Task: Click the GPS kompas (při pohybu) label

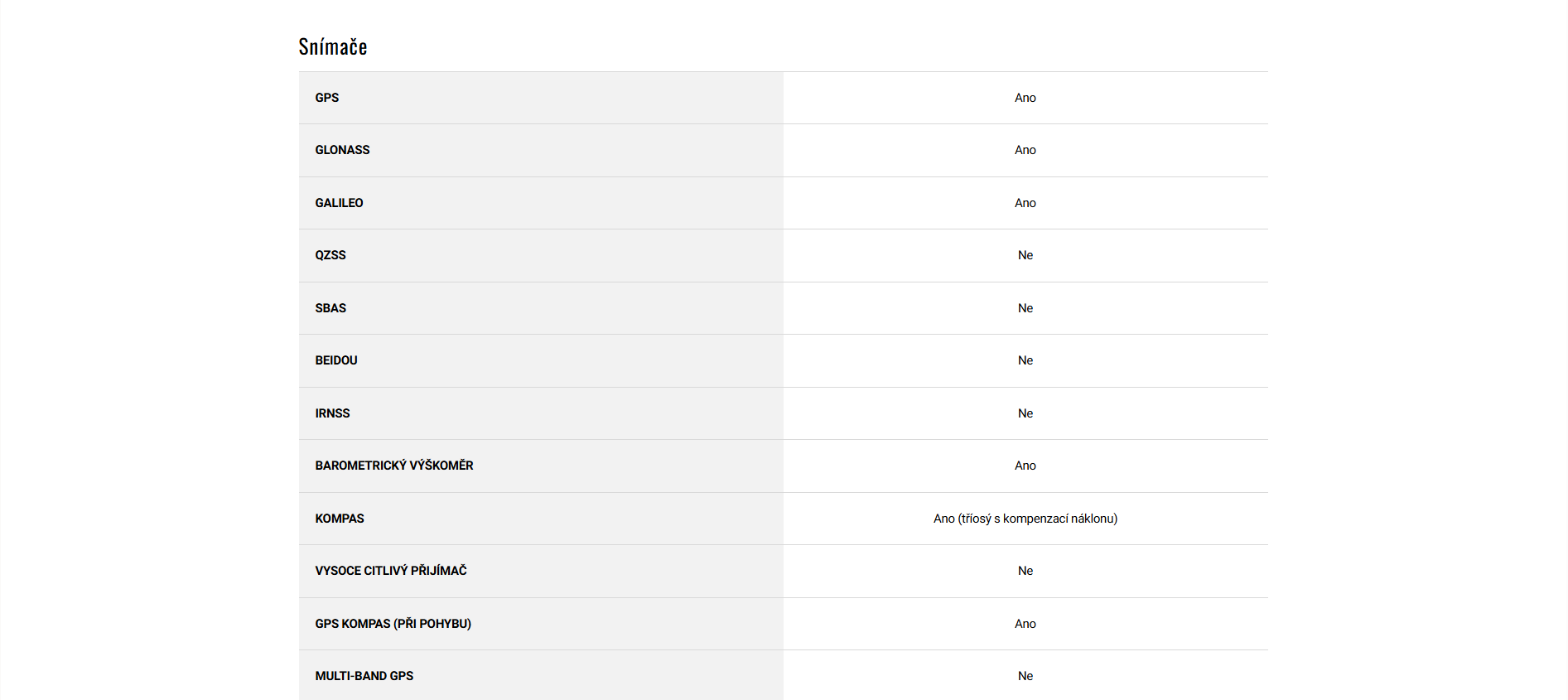Action: 393,624
